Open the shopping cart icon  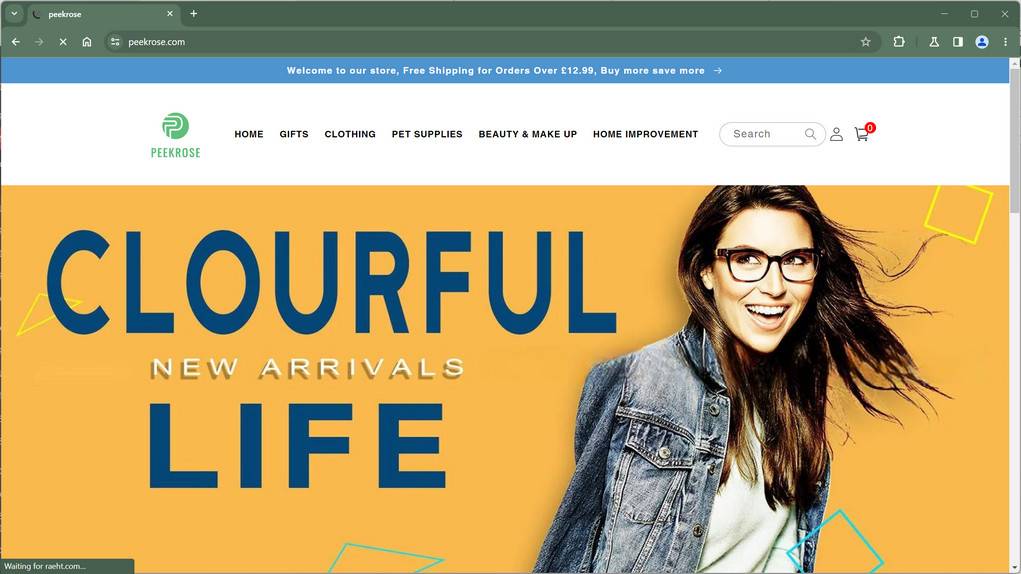[862, 133]
